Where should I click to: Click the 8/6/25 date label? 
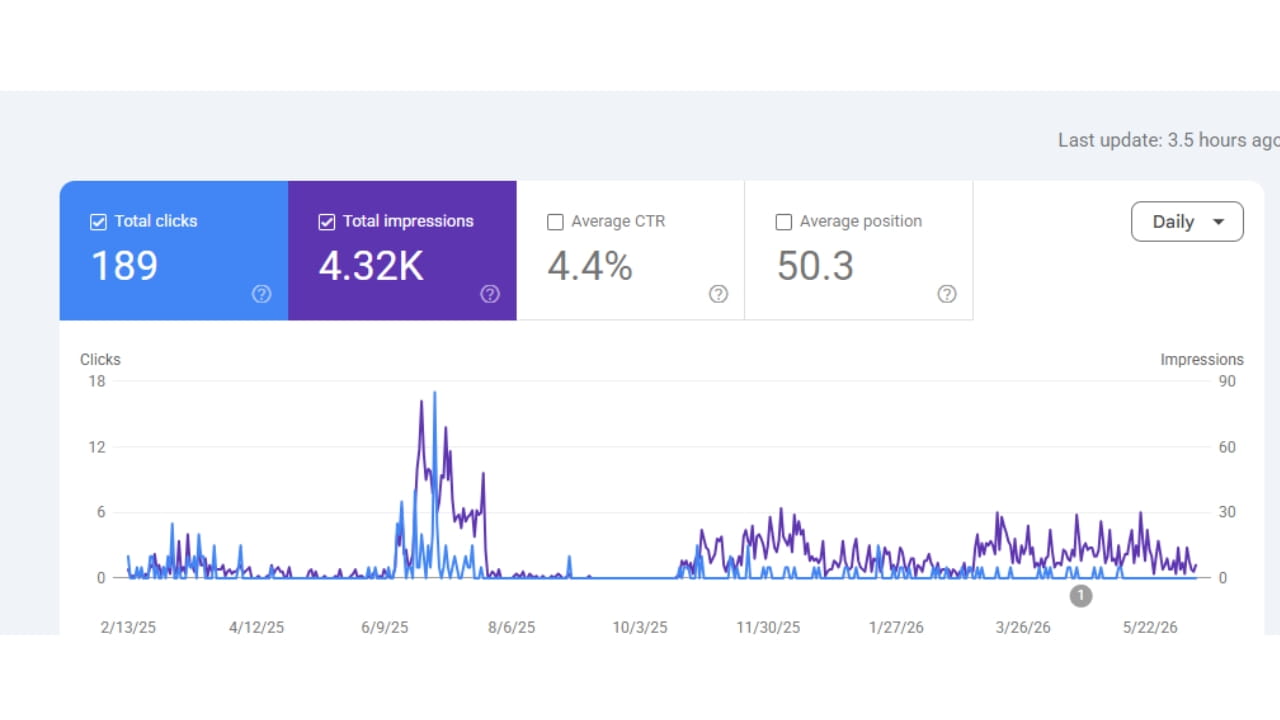click(x=511, y=628)
